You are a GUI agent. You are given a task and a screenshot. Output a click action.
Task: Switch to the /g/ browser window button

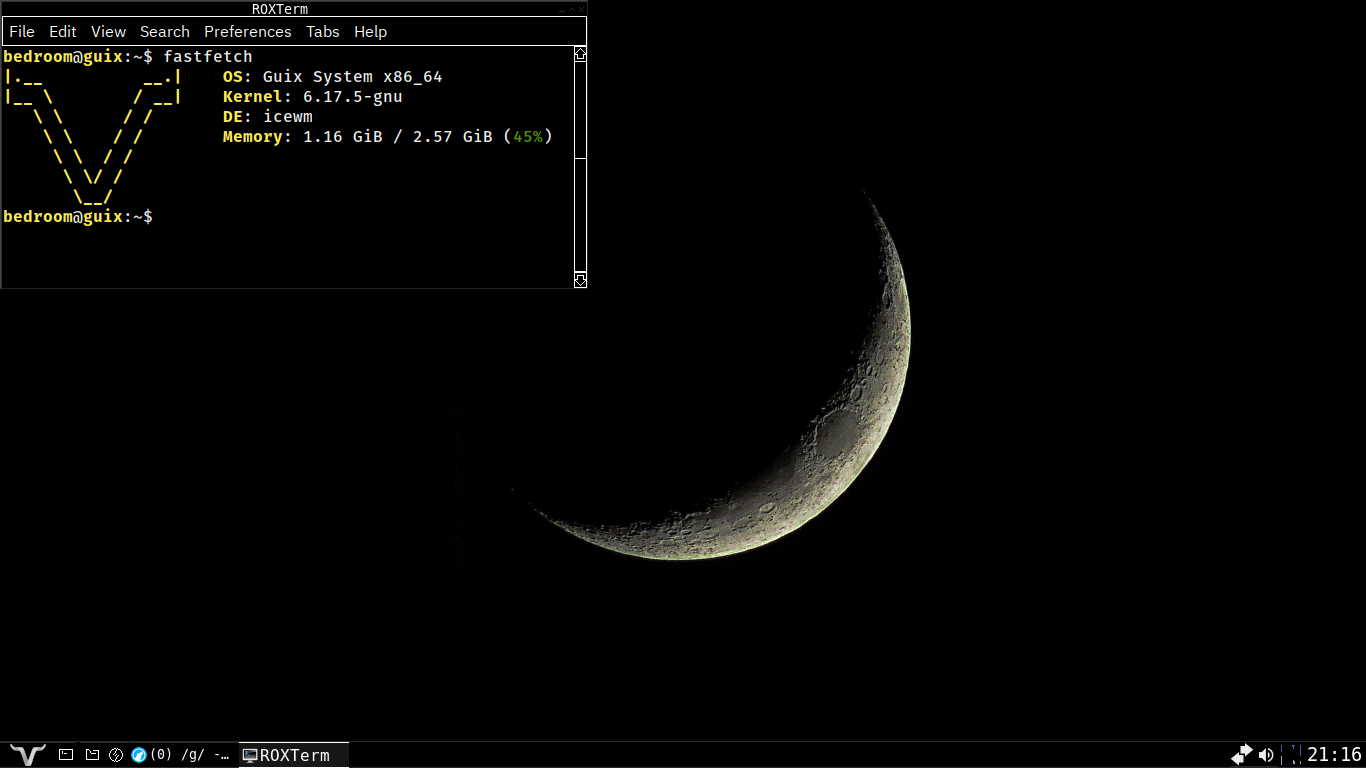190,755
